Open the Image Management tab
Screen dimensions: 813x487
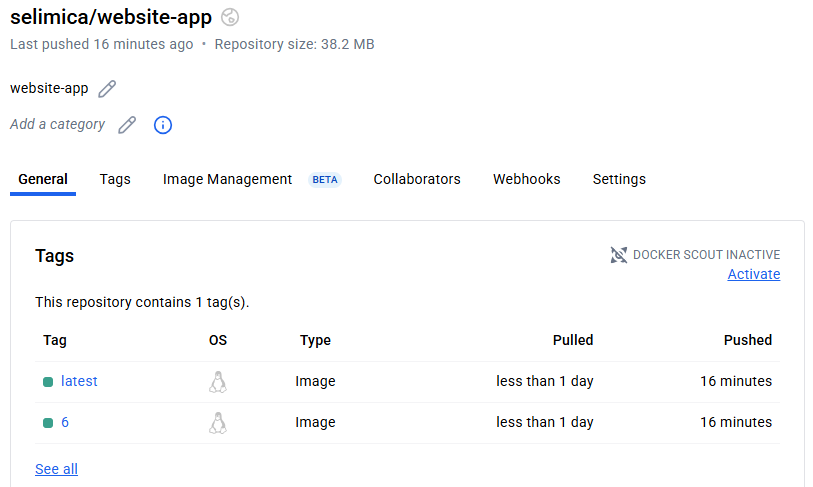[x=228, y=180]
